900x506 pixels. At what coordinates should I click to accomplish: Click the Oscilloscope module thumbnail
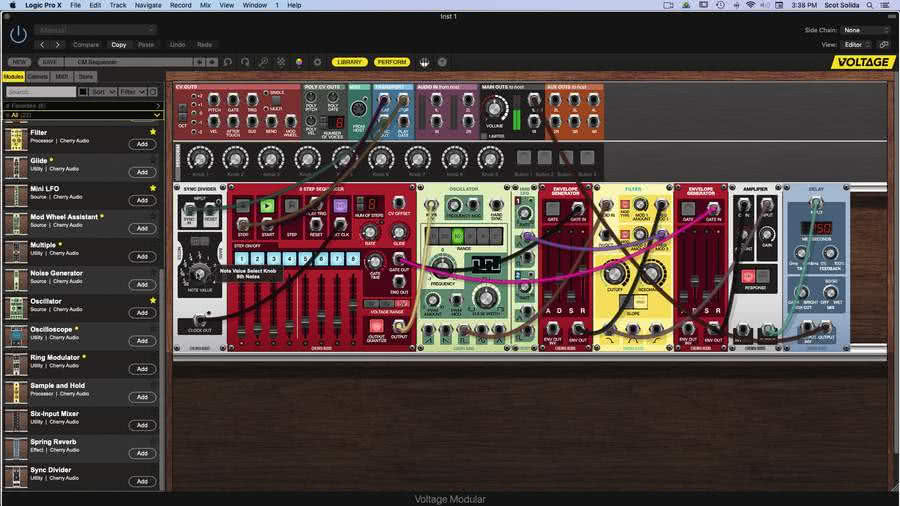click(16, 336)
